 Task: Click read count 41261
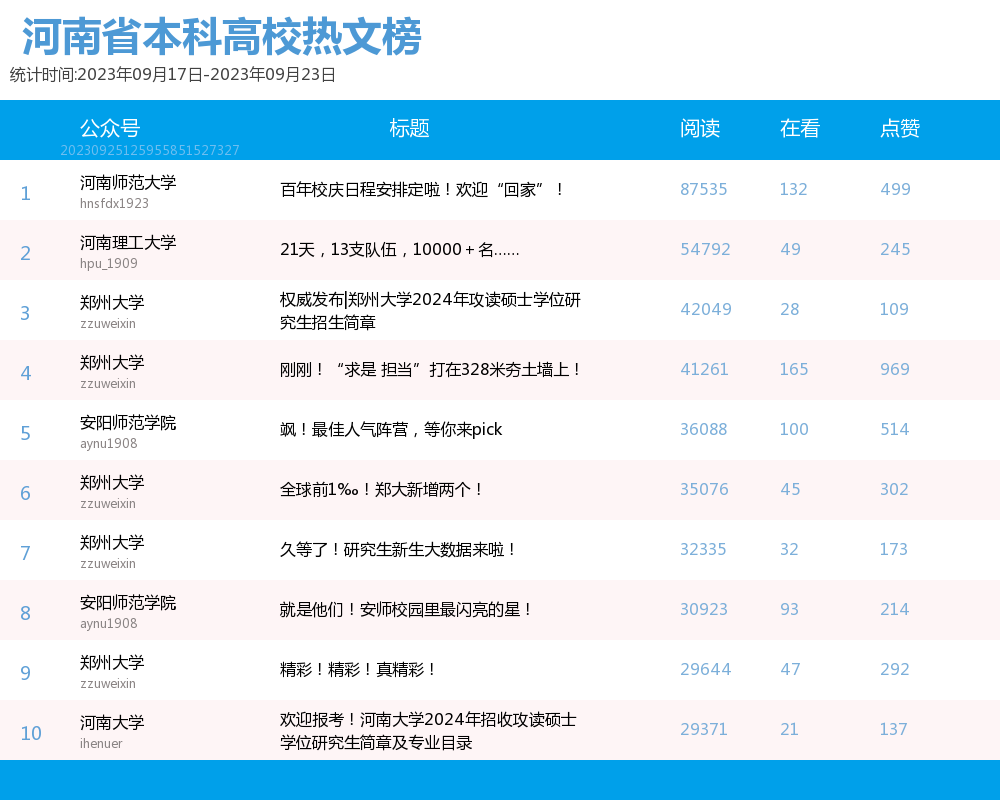click(704, 369)
